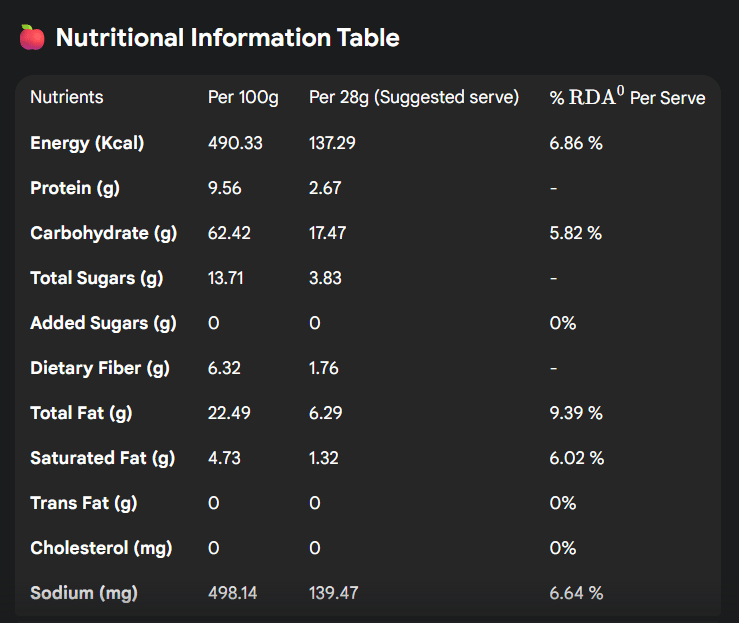The width and height of the screenshot is (739, 623).
Task: Select the Carbohydrate (g) row label
Action: 103,233
